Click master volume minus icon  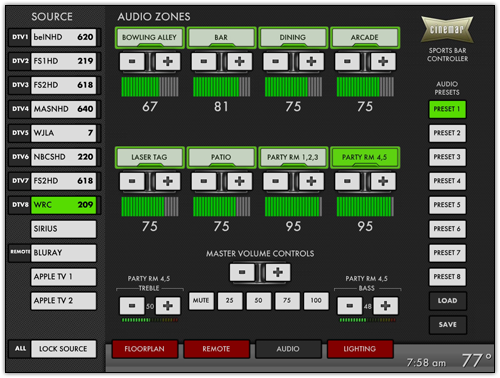point(242,272)
